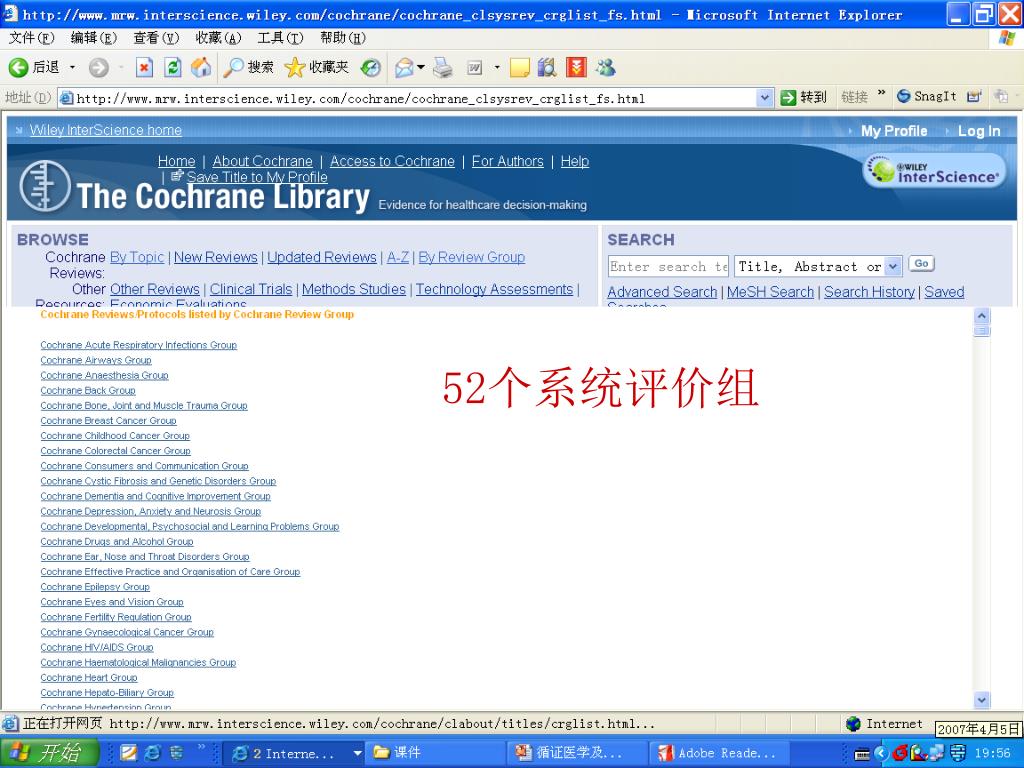The height and width of the screenshot is (768, 1024).
Task: Open the Updated Reviews link
Action: tap(322, 257)
